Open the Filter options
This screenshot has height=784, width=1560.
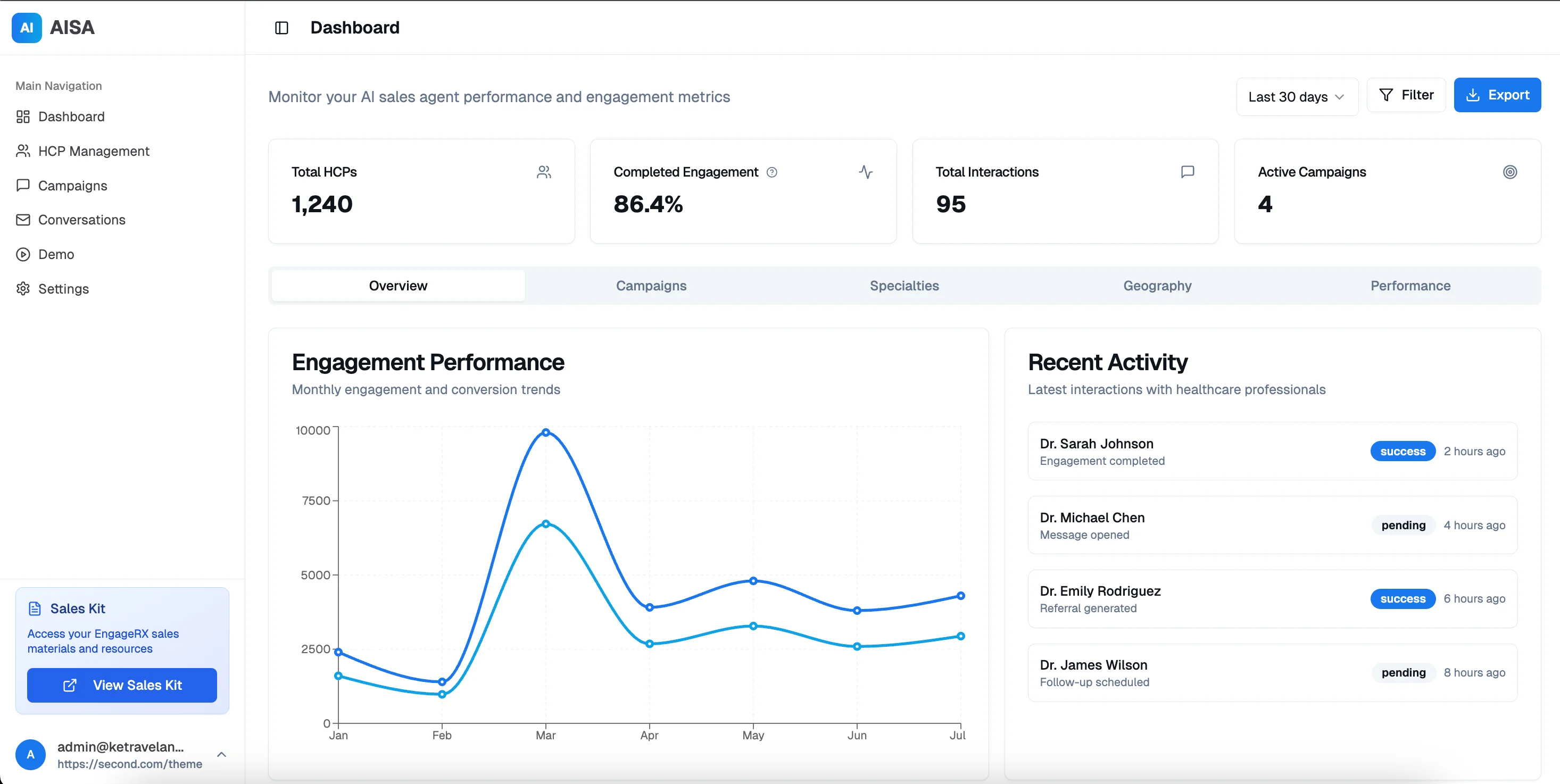(x=1406, y=95)
